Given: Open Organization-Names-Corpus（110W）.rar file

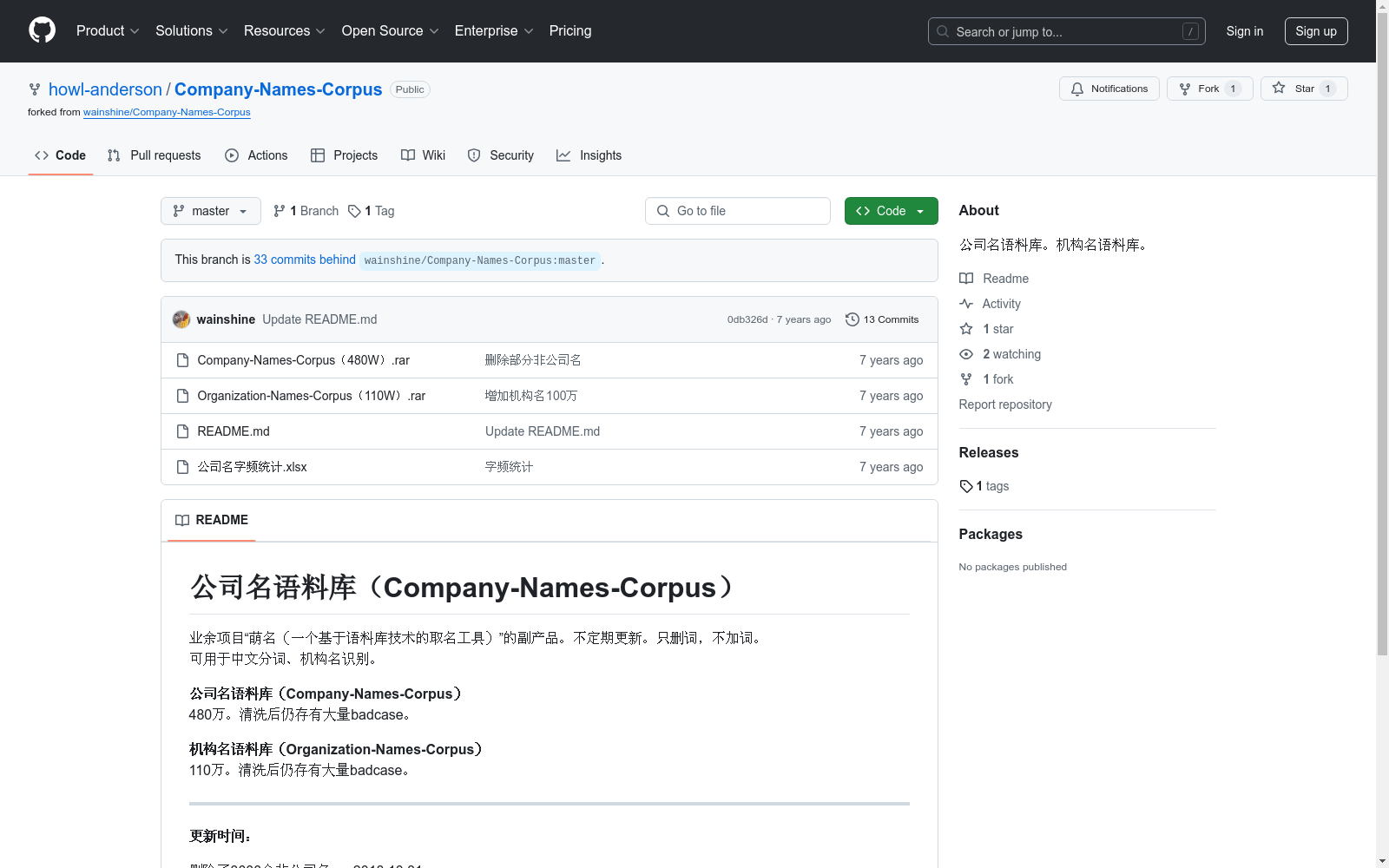Looking at the screenshot, I should click(311, 396).
